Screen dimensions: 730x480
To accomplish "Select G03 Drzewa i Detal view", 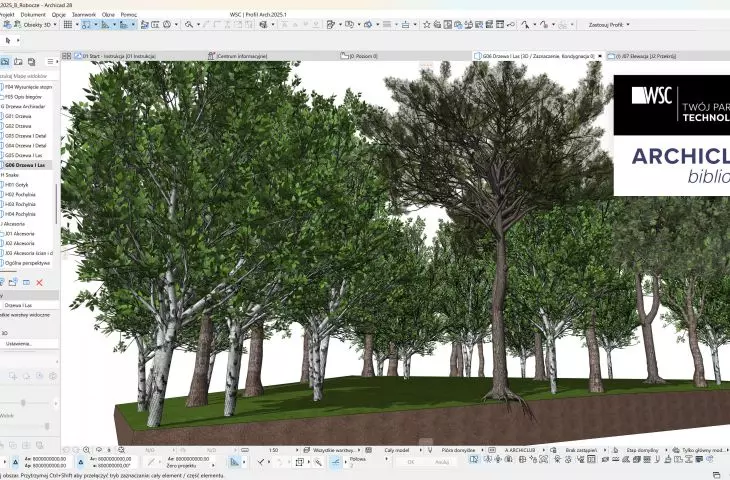I will (25, 136).
